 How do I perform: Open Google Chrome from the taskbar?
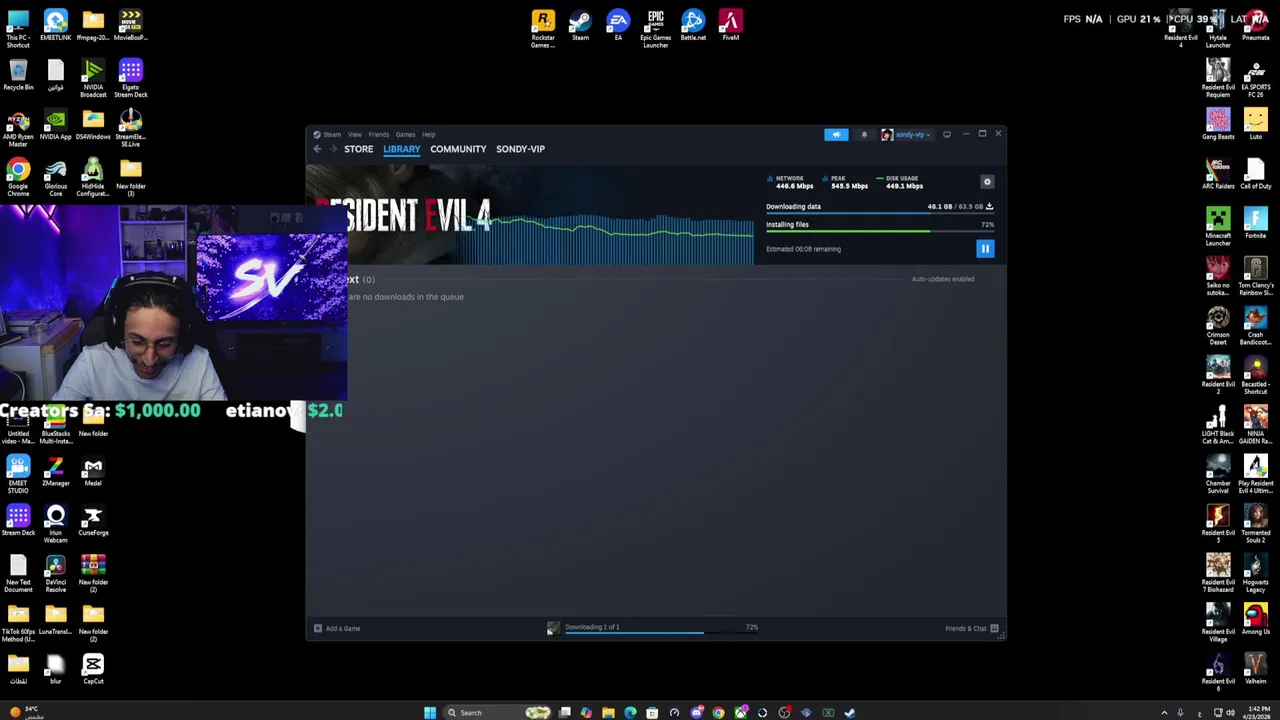718,712
